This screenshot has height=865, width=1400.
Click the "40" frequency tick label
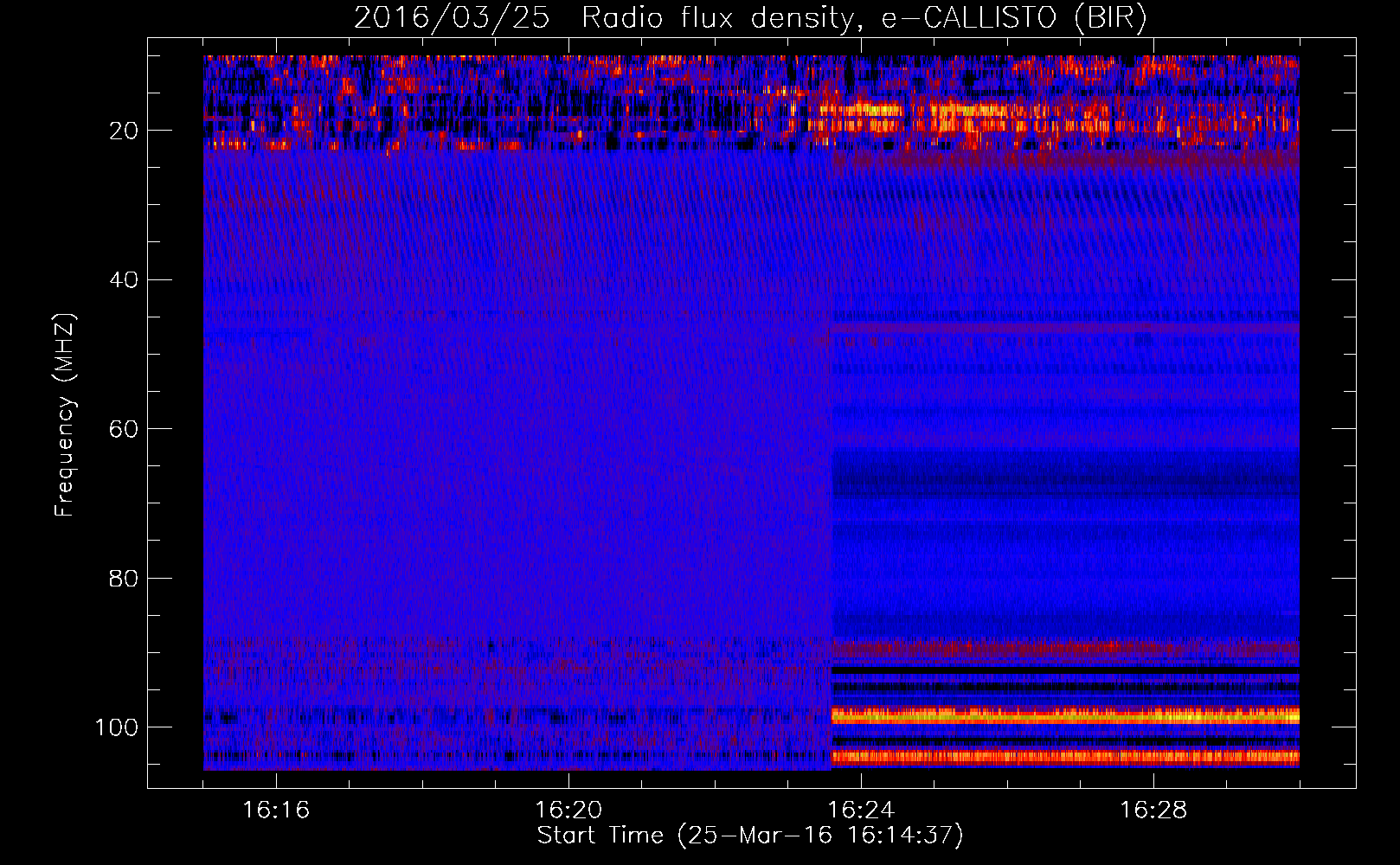[124, 280]
